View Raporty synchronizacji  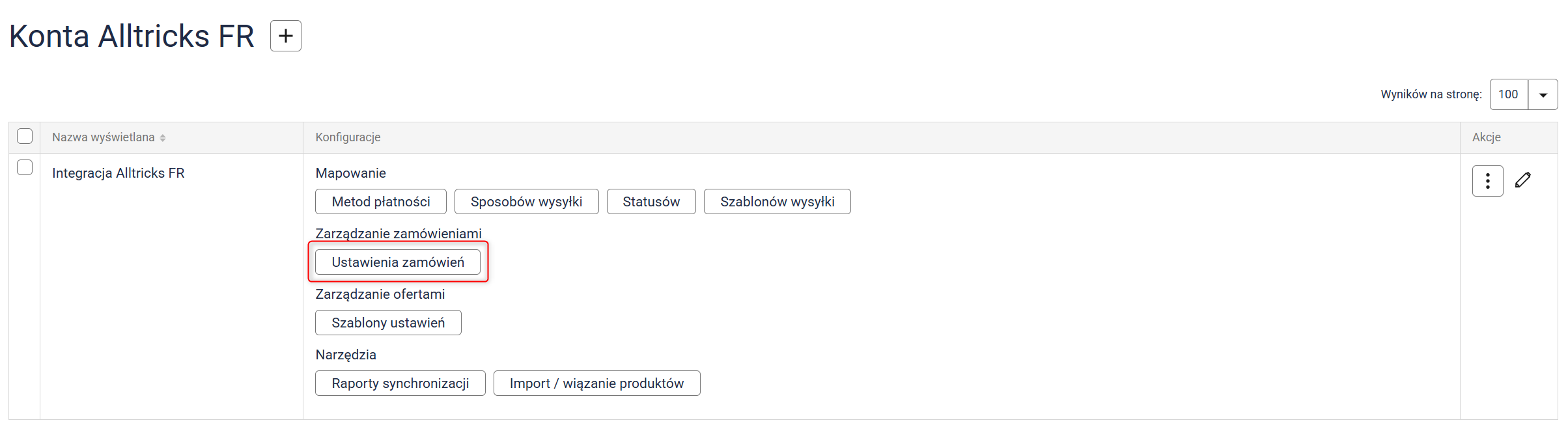[x=400, y=383]
